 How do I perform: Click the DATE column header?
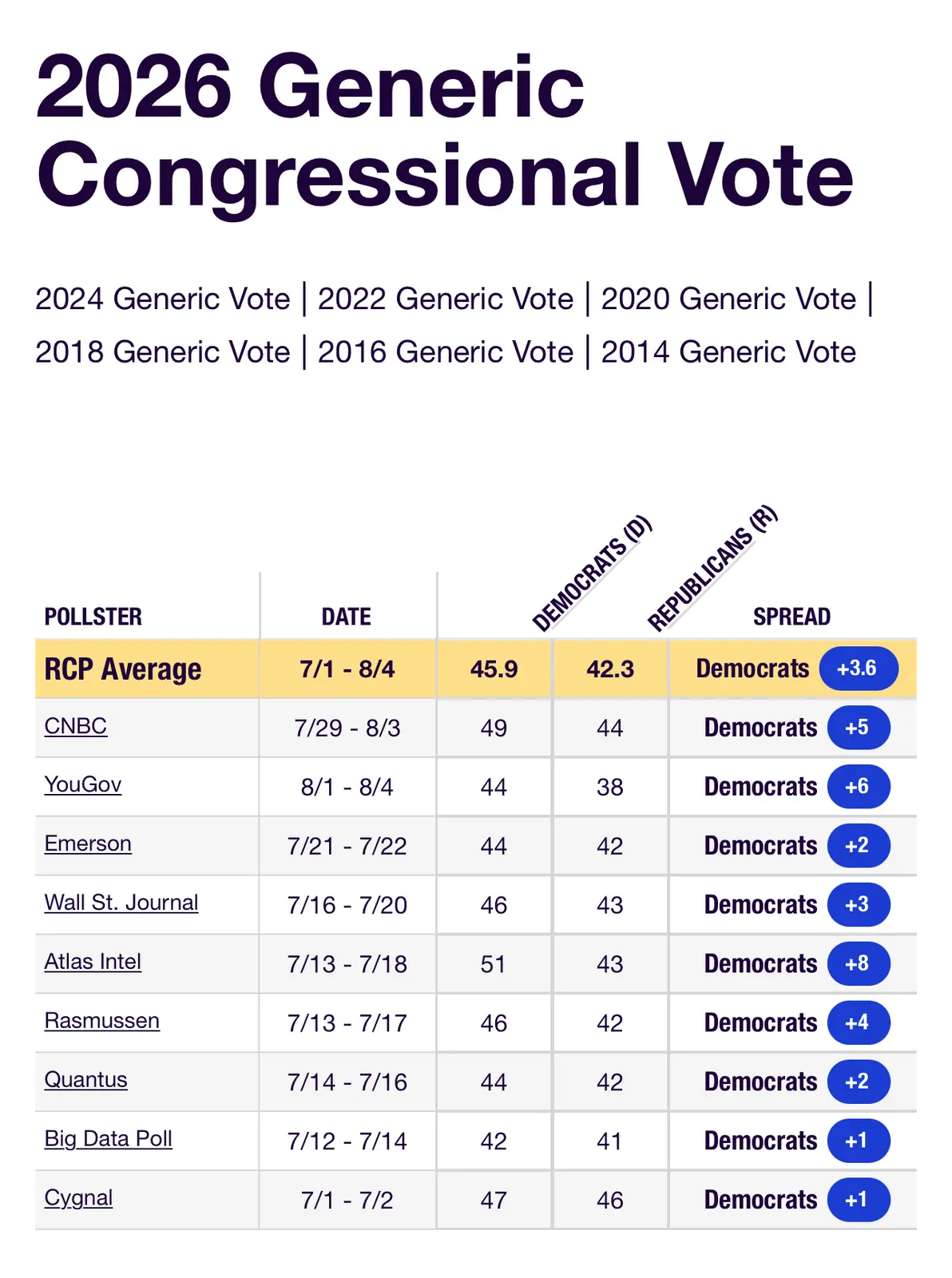[347, 617]
